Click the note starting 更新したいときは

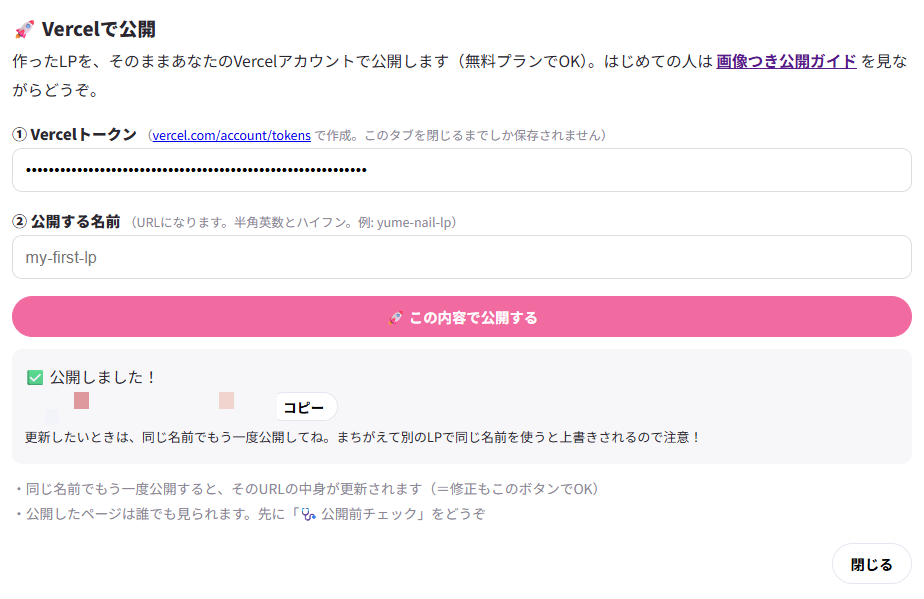pos(362,437)
